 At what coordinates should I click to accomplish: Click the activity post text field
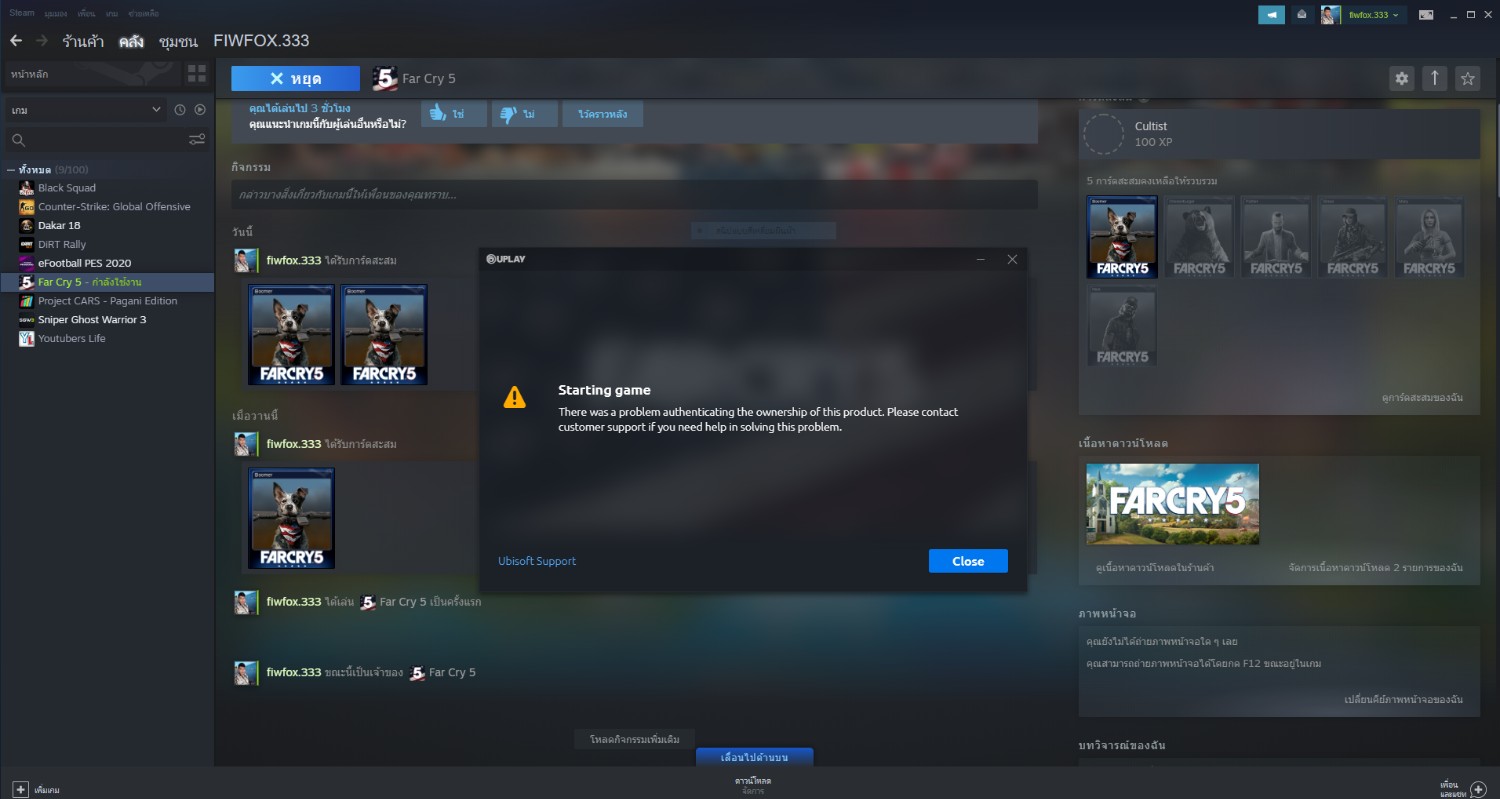pos(634,194)
